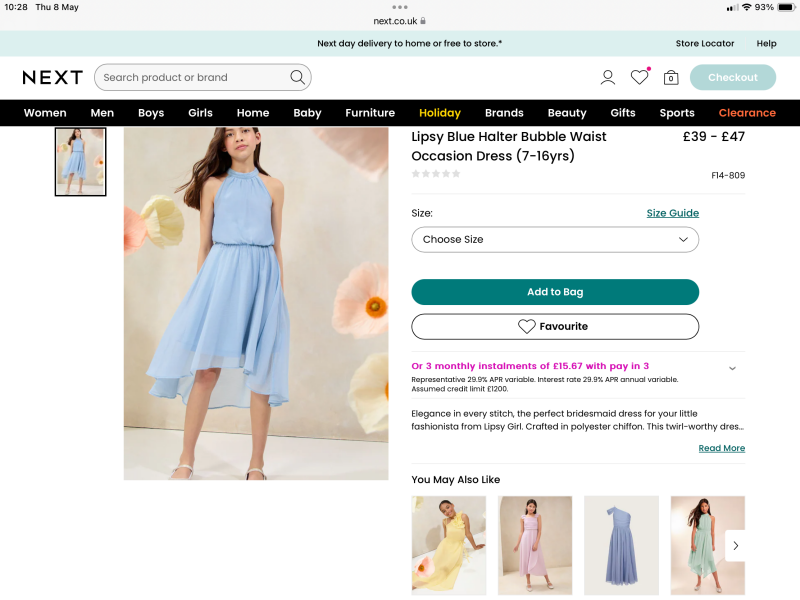800x600 pixels.
Task: Open the Clearance menu
Action: point(747,113)
